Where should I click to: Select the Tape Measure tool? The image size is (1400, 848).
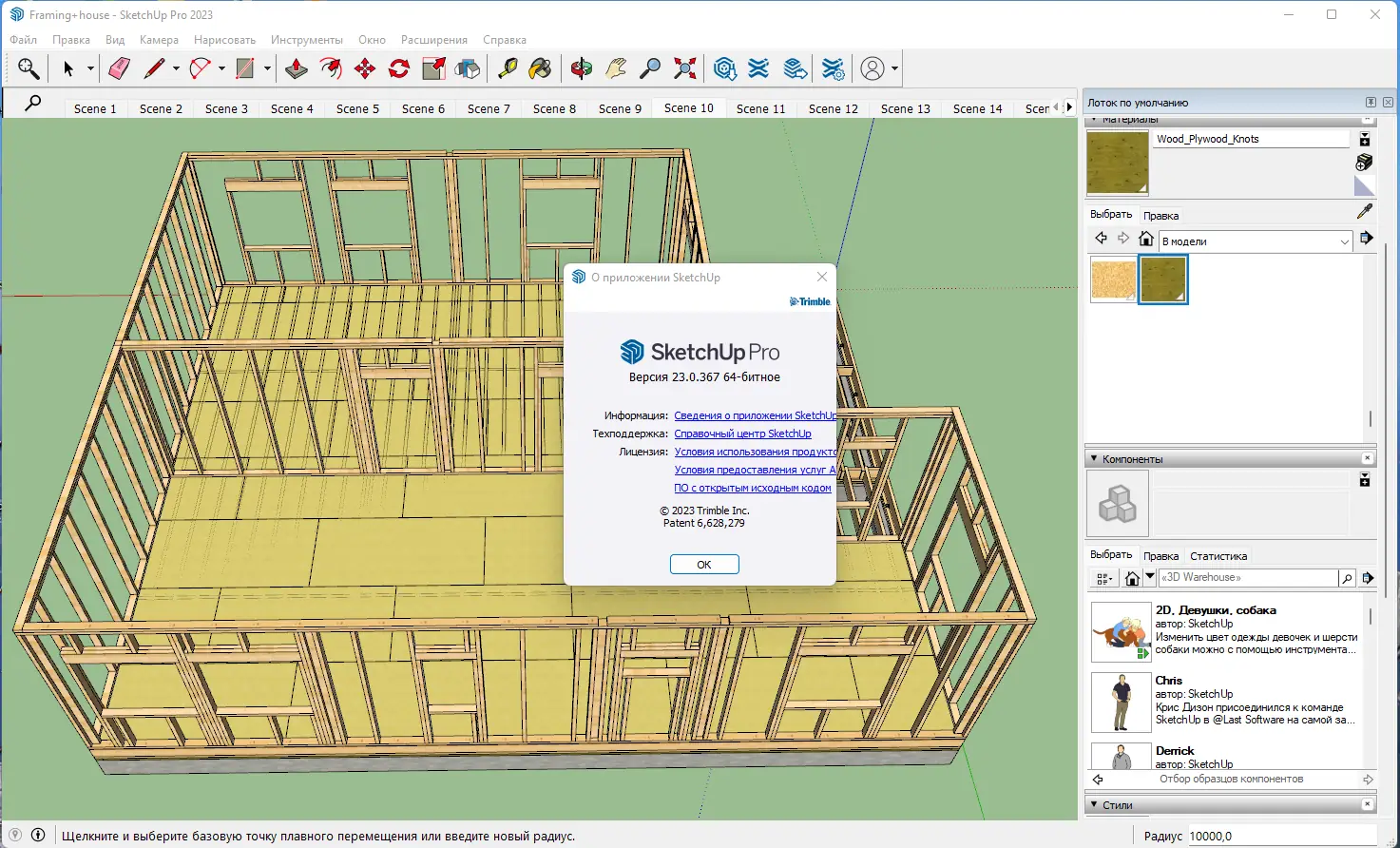(x=508, y=68)
